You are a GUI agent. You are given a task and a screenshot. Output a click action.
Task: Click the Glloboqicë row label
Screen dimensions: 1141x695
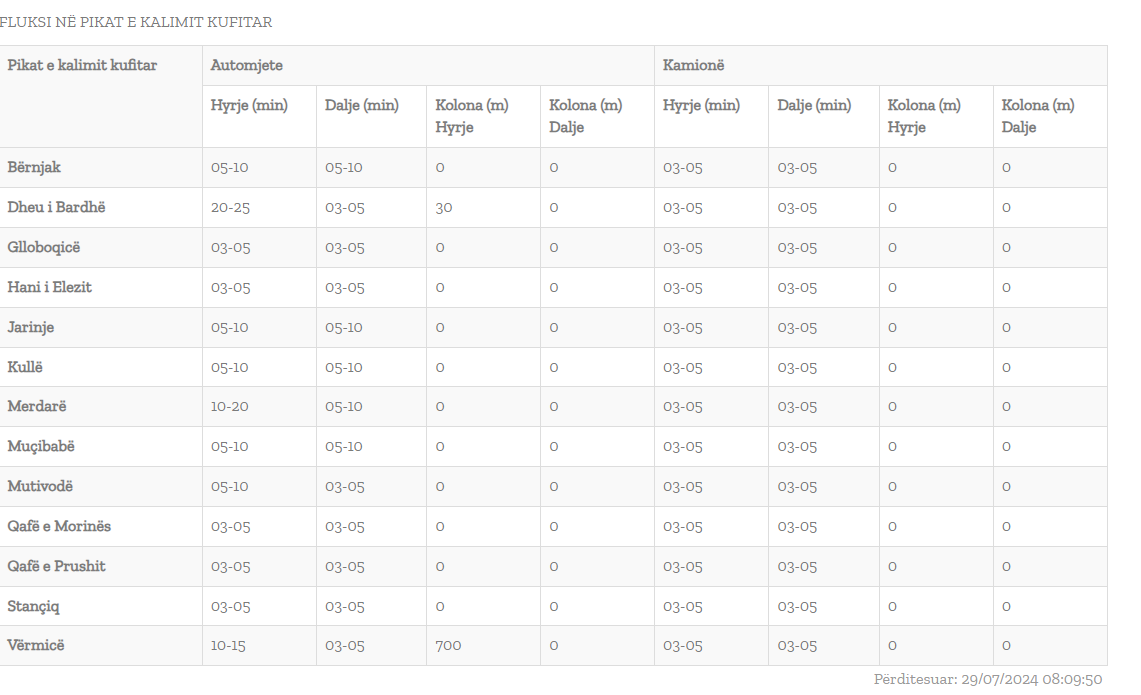tap(43, 247)
